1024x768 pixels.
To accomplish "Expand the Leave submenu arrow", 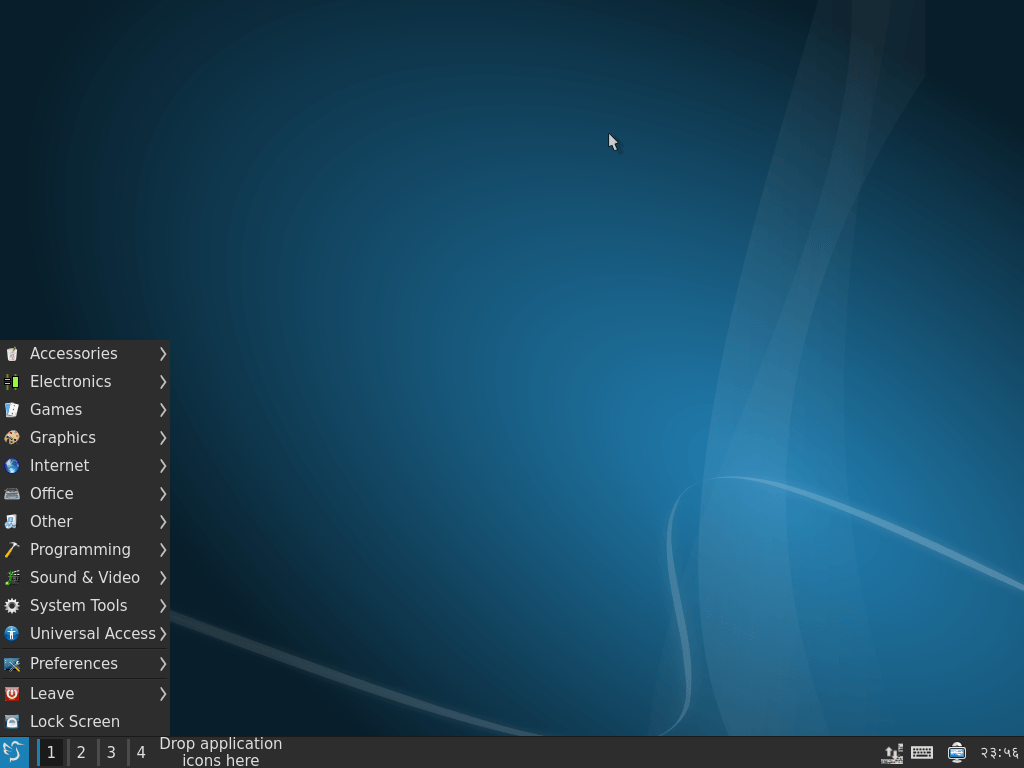I will (x=163, y=694).
